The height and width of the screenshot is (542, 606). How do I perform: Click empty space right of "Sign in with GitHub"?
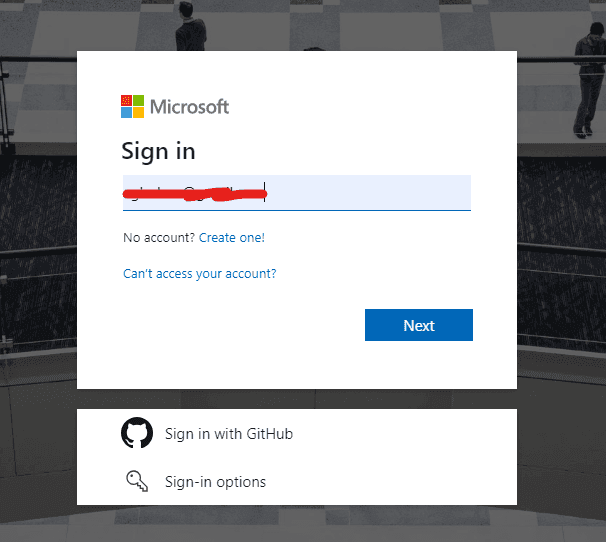point(410,434)
